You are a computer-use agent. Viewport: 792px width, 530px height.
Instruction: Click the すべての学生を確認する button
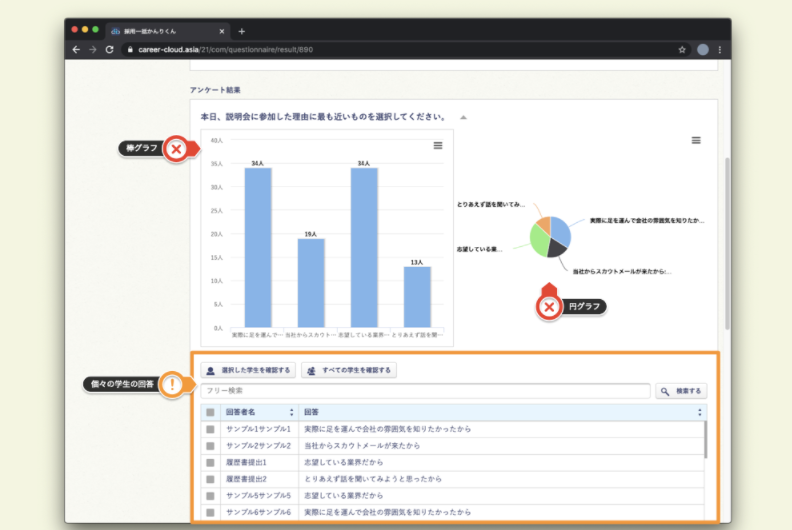click(349, 370)
